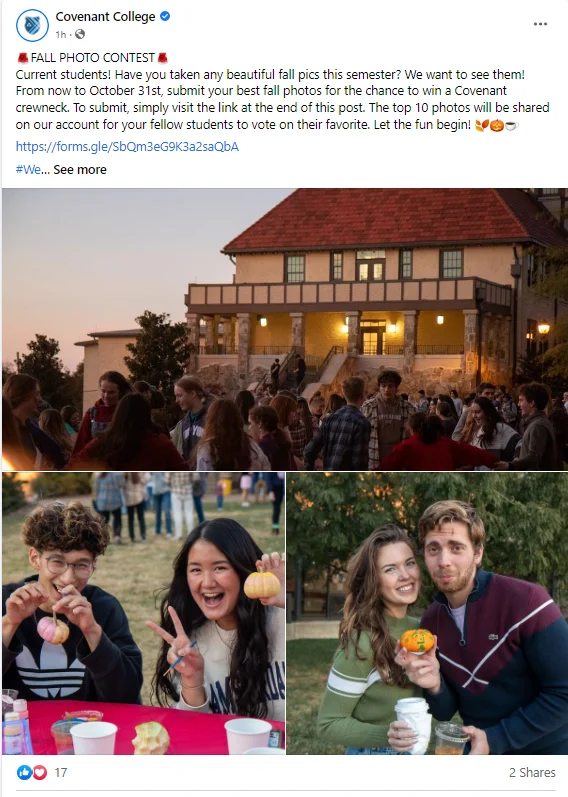Click the red emoji before FALL PHOTO CONTEST
The width and height of the screenshot is (568, 797).
pos(22,57)
